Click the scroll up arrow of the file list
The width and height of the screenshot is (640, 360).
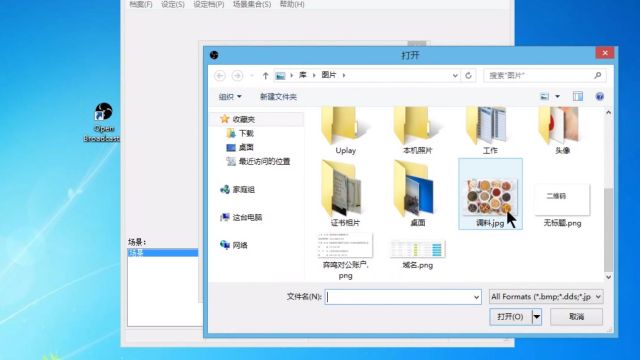pos(608,113)
